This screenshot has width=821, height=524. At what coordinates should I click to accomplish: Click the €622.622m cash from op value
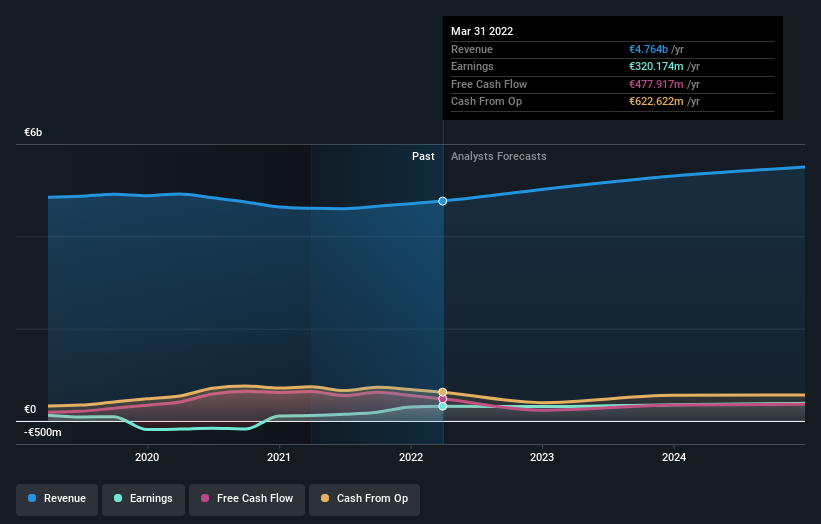pos(656,102)
